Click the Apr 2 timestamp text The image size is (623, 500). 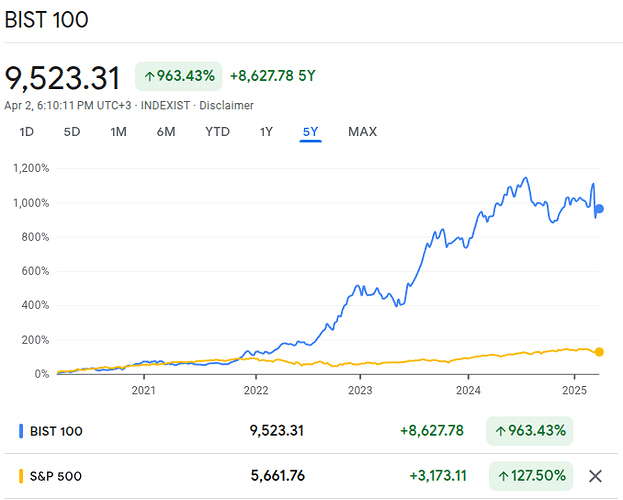pyautogui.click(x=68, y=105)
